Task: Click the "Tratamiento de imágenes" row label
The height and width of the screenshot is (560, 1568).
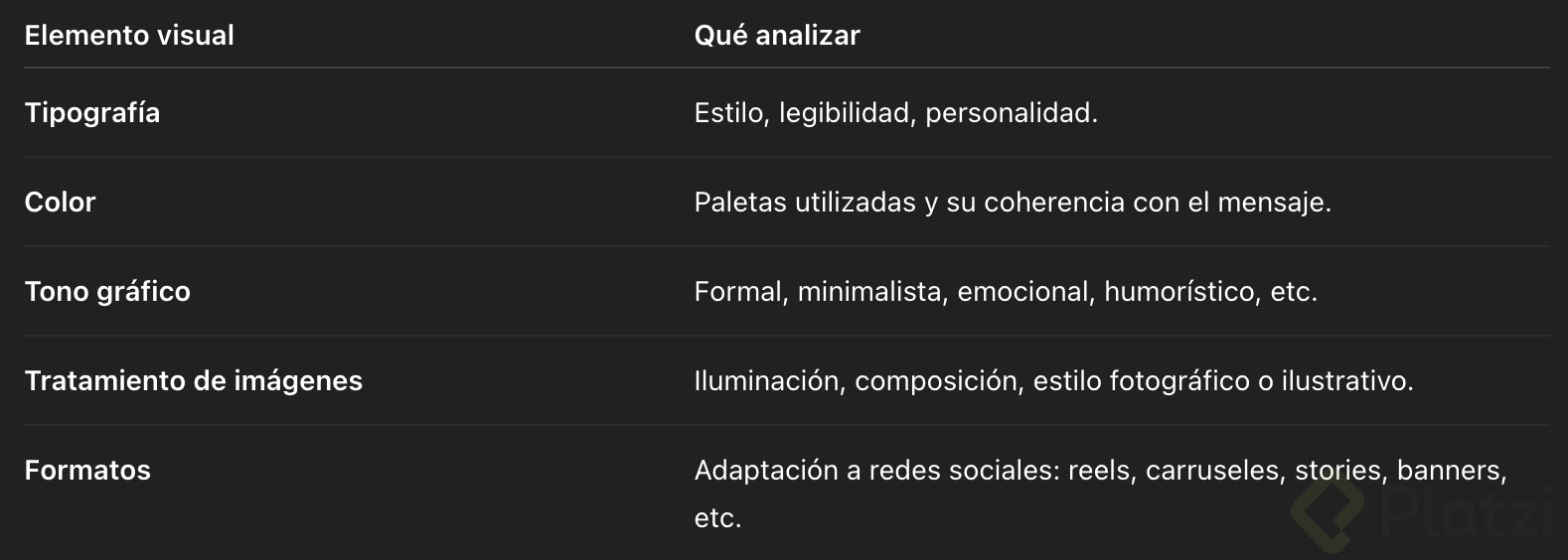Action: pyautogui.click(x=193, y=381)
